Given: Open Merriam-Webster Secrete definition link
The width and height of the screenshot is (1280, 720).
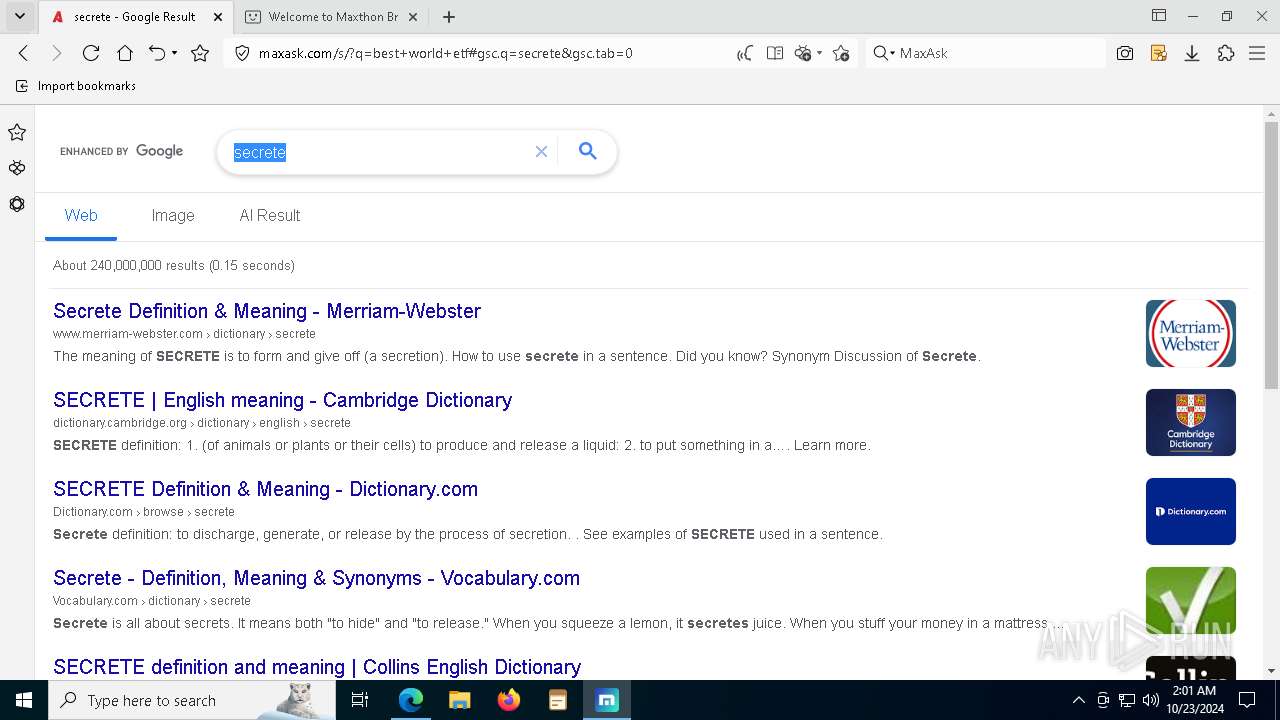Looking at the screenshot, I should 267,311.
